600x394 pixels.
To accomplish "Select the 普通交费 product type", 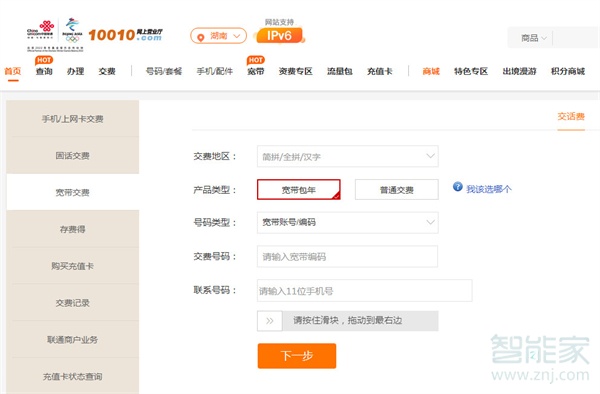I will tap(396, 189).
